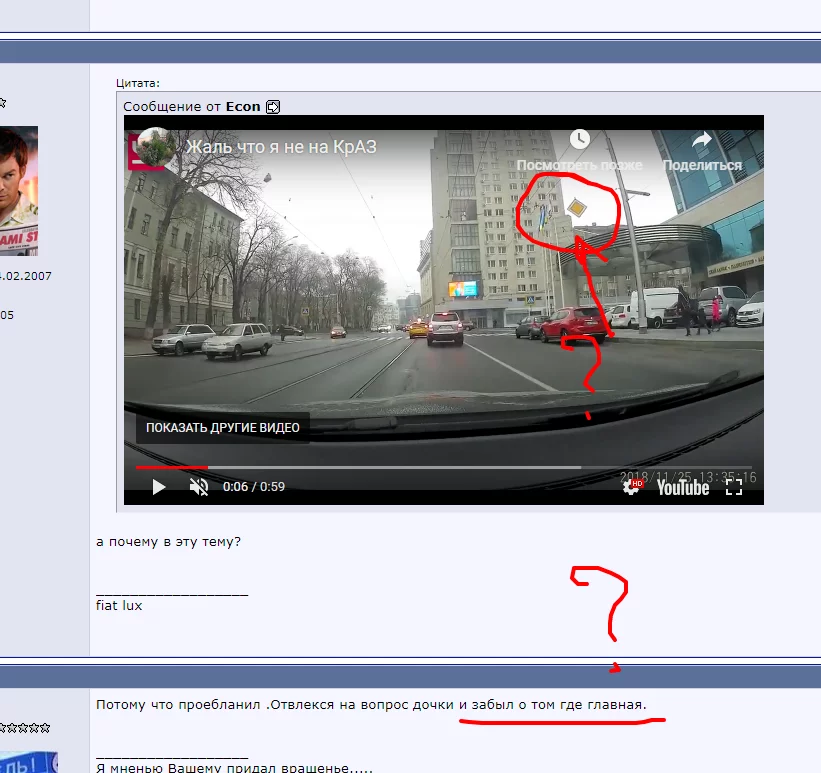This screenshot has width=821, height=773.
Task: Click the video time 0:06 / 0:59
Action: pos(254,487)
